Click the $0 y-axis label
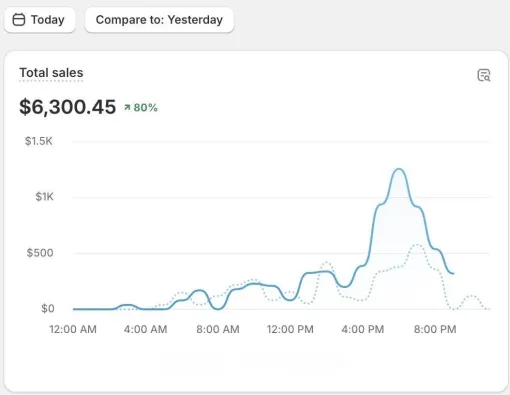The height and width of the screenshot is (395, 510). click(48, 308)
